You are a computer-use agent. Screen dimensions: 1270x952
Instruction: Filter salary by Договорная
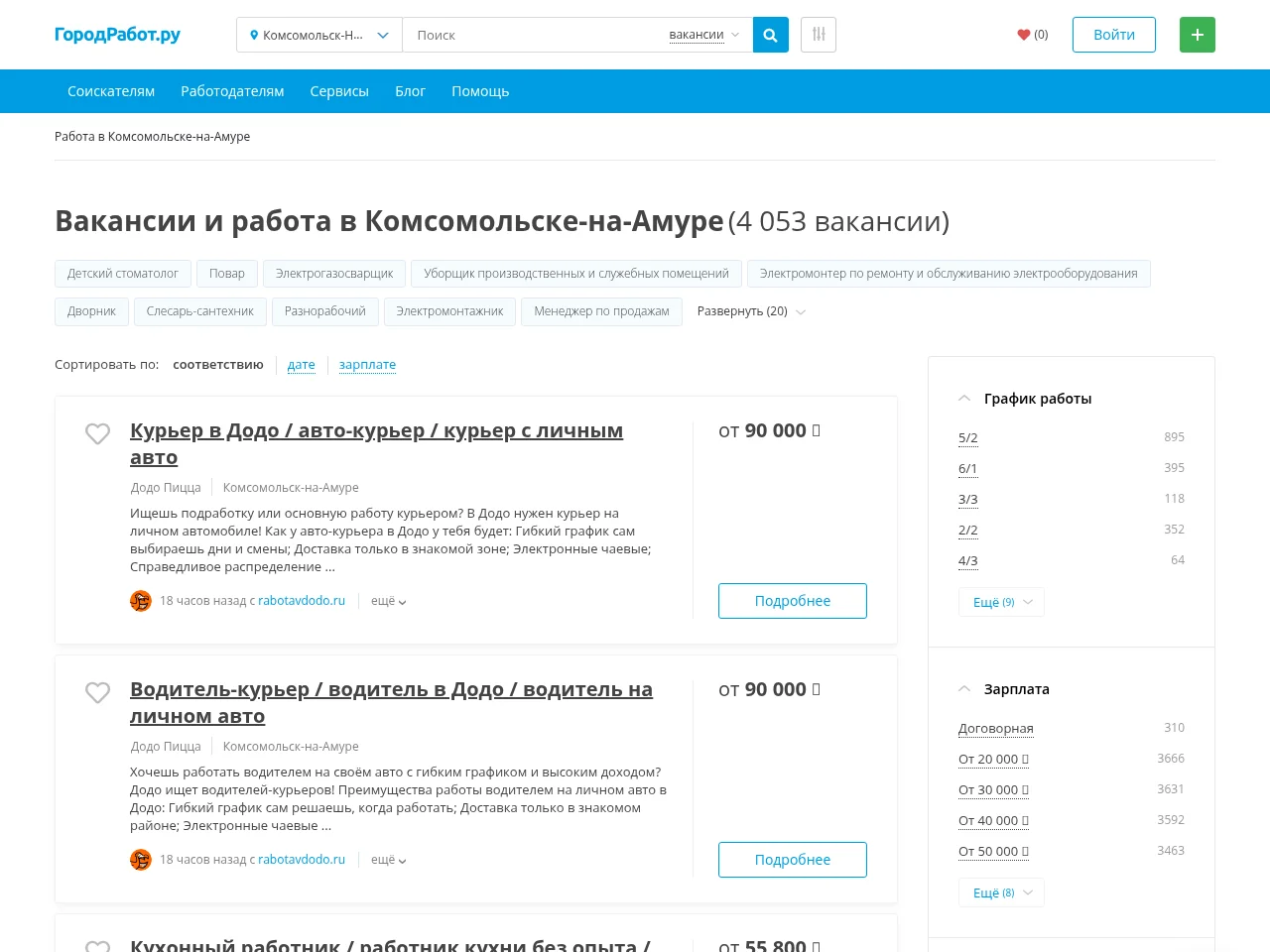(x=996, y=728)
